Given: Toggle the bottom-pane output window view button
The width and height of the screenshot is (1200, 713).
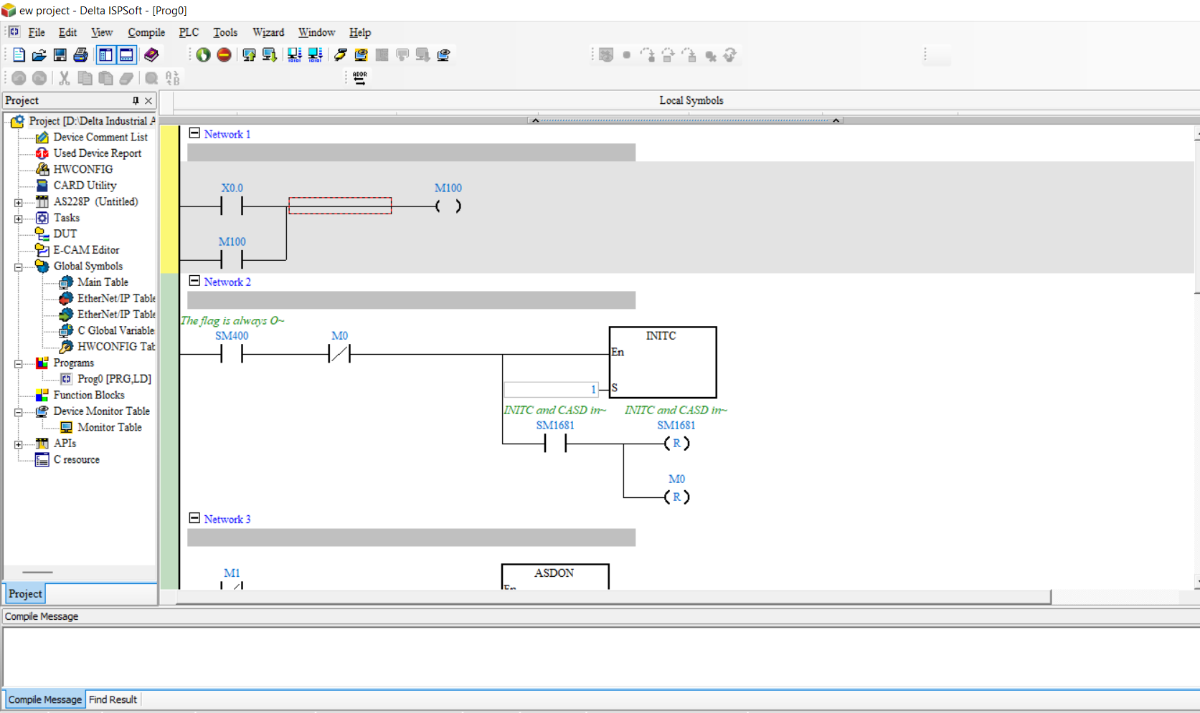Looking at the screenshot, I should [126, 55].
